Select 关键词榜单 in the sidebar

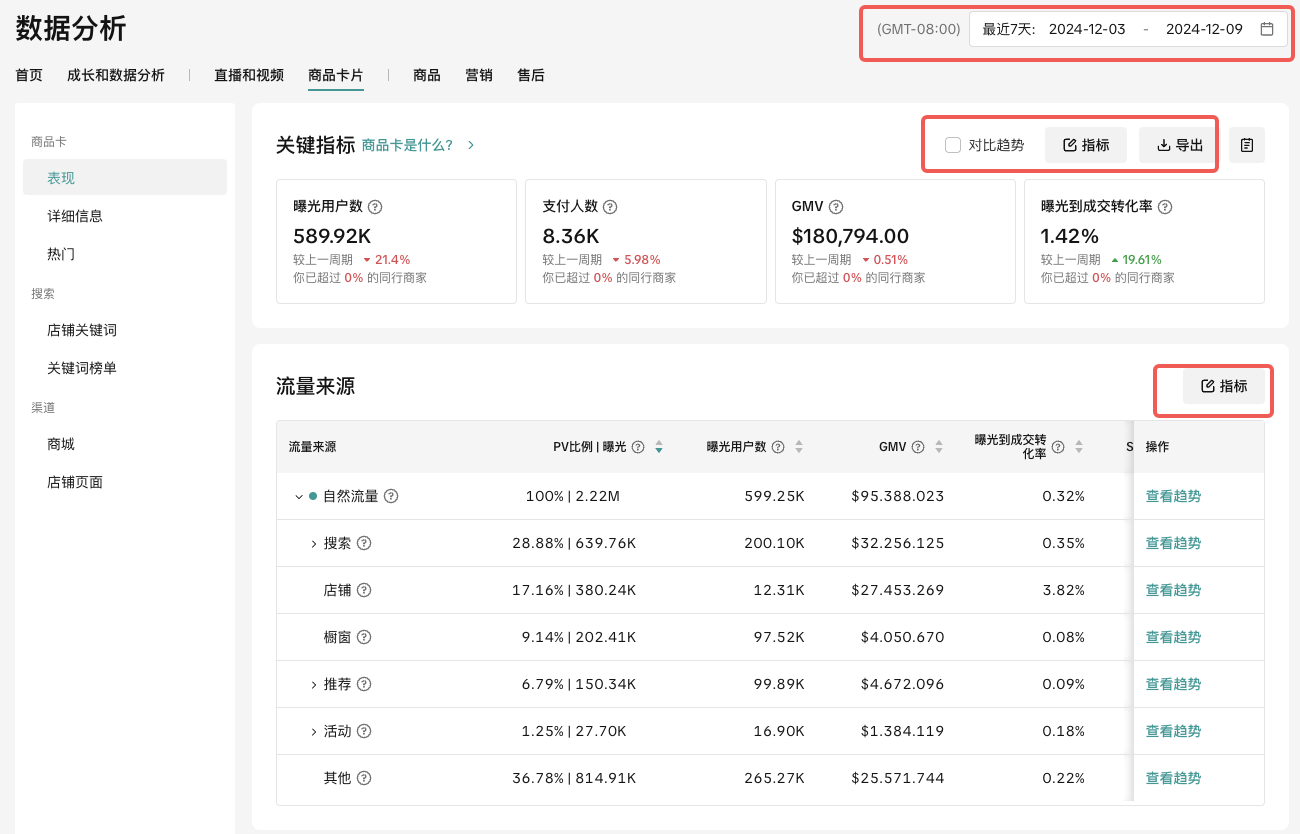(82, 368)
